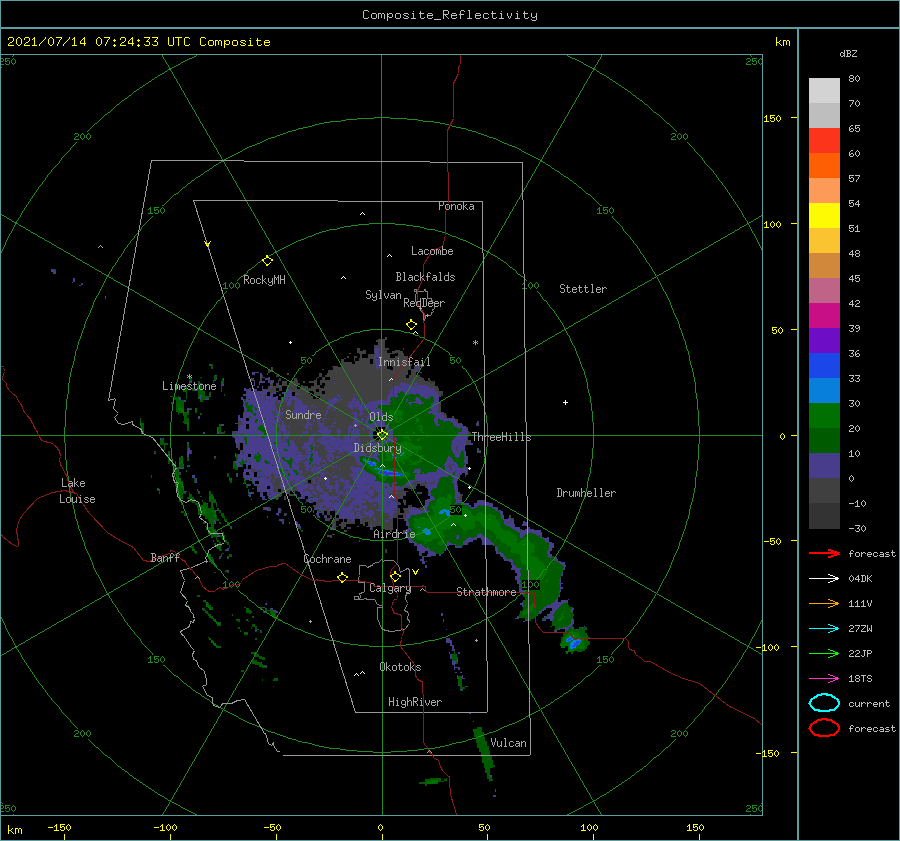Click the Sundre label
This screenshot has height=841, width=900.
[303, 414]
